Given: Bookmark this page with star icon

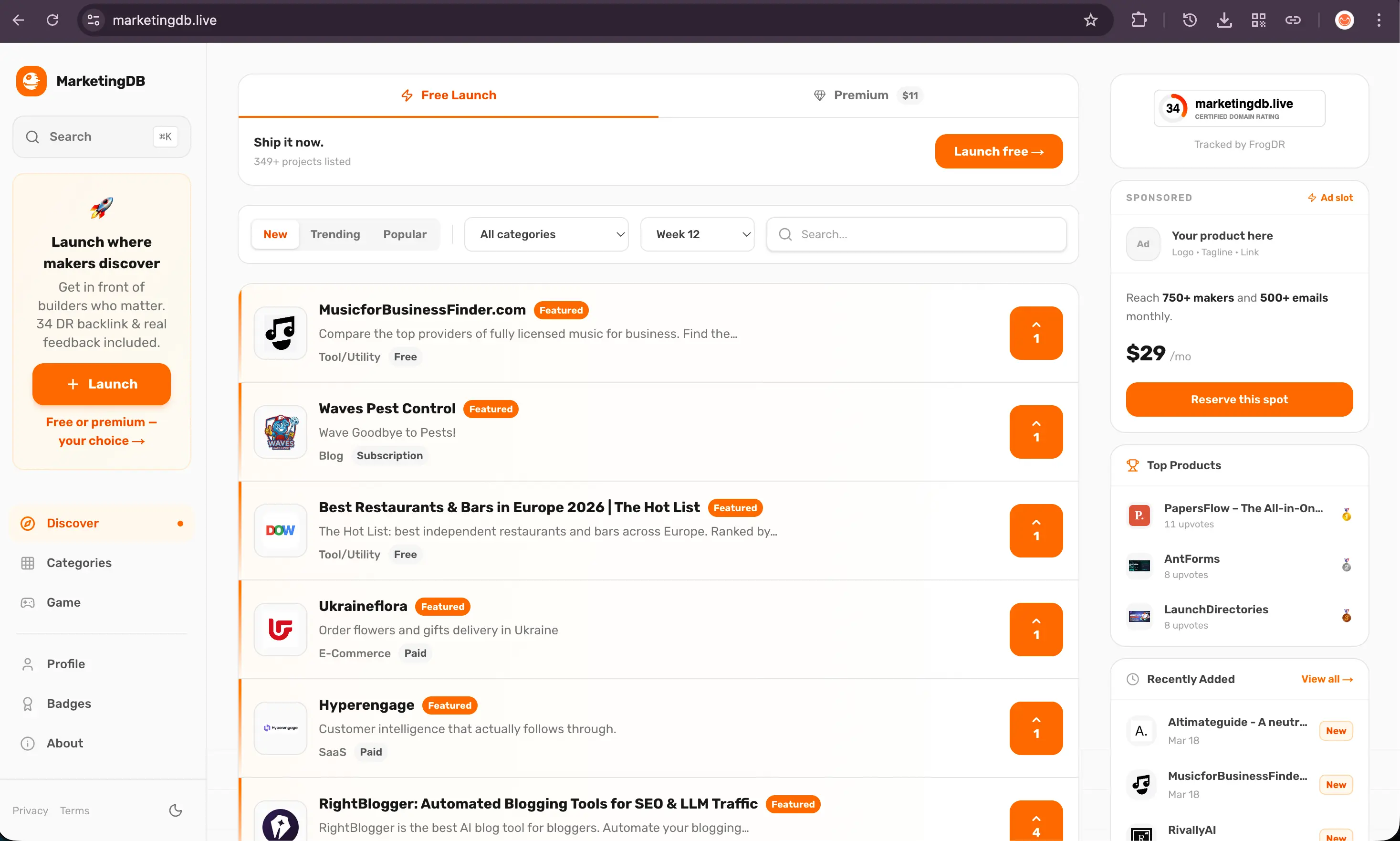Looking at the screenshot, I should [x=1091, y=21].
